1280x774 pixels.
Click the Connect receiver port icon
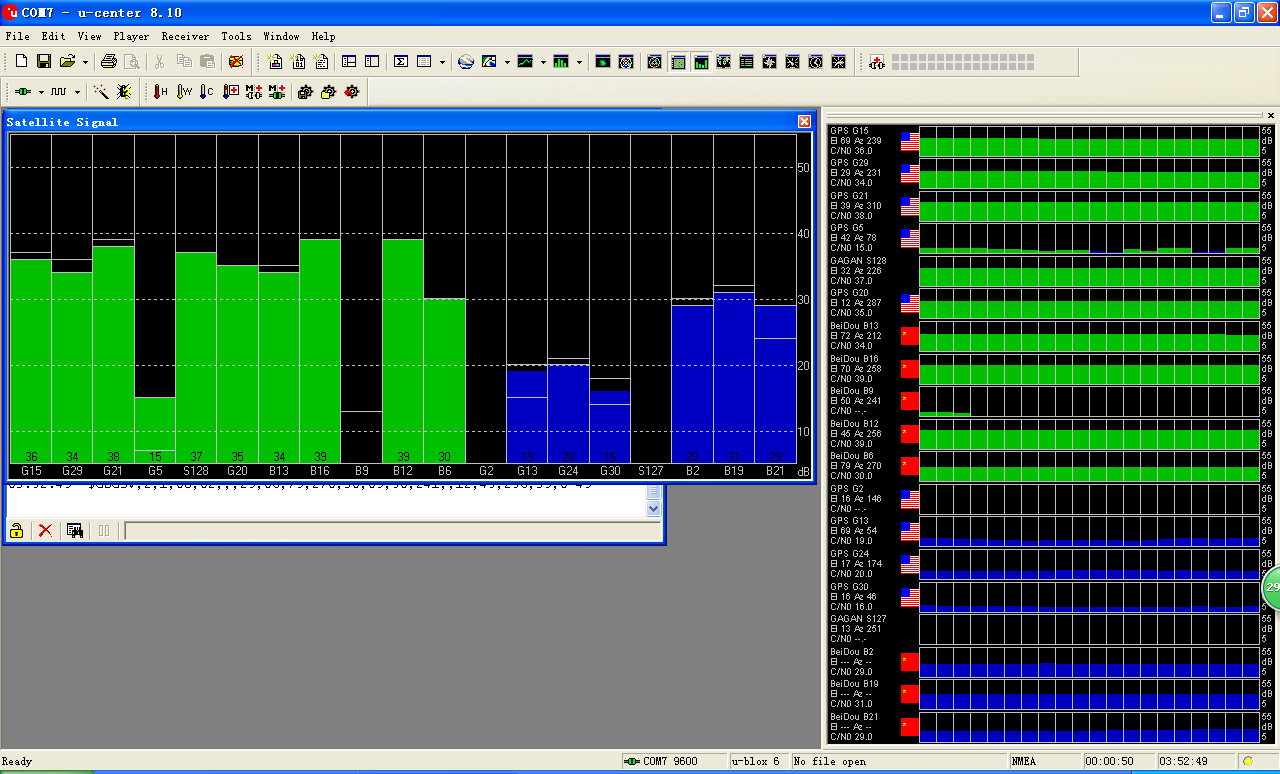tap(22, 92)
